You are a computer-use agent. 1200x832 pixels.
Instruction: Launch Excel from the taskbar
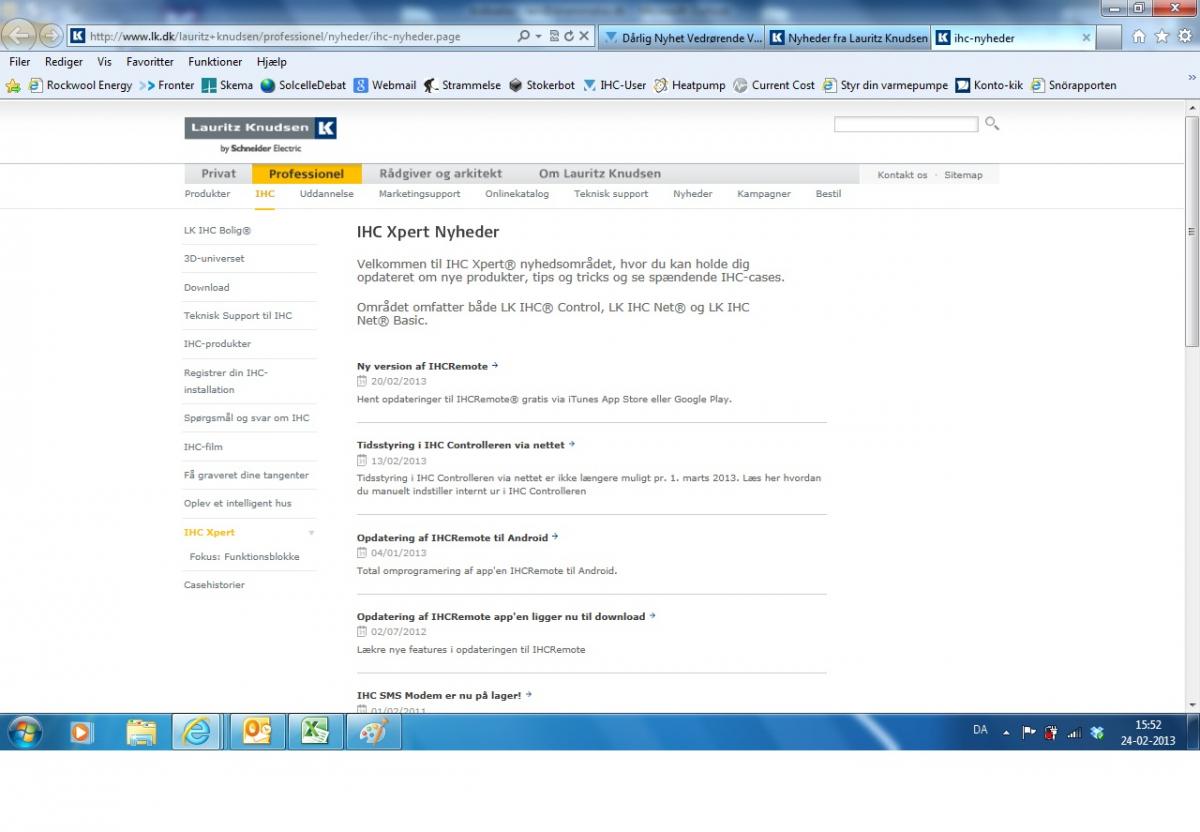[x=315, y=733]
